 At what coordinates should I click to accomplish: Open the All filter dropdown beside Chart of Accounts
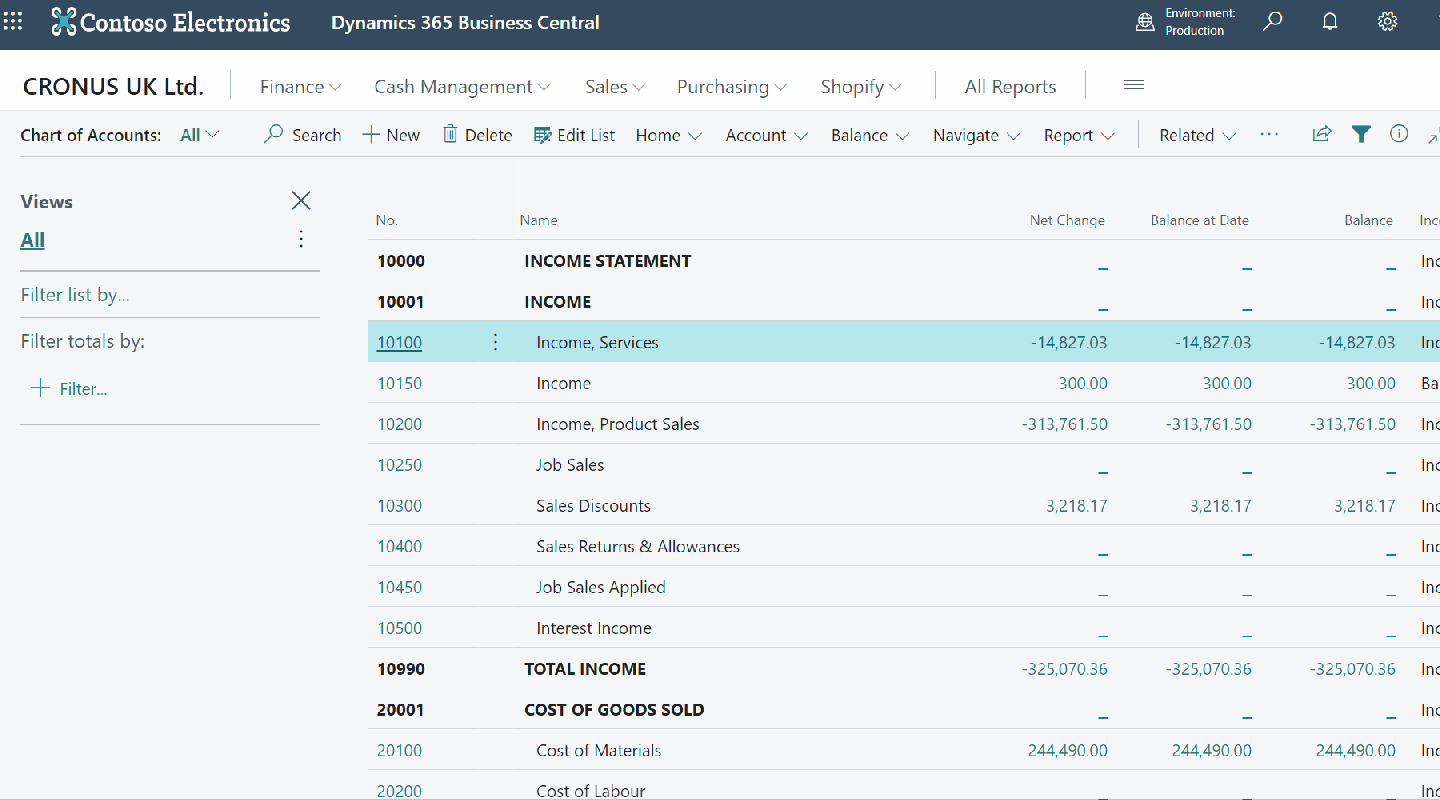coord(198,134)
